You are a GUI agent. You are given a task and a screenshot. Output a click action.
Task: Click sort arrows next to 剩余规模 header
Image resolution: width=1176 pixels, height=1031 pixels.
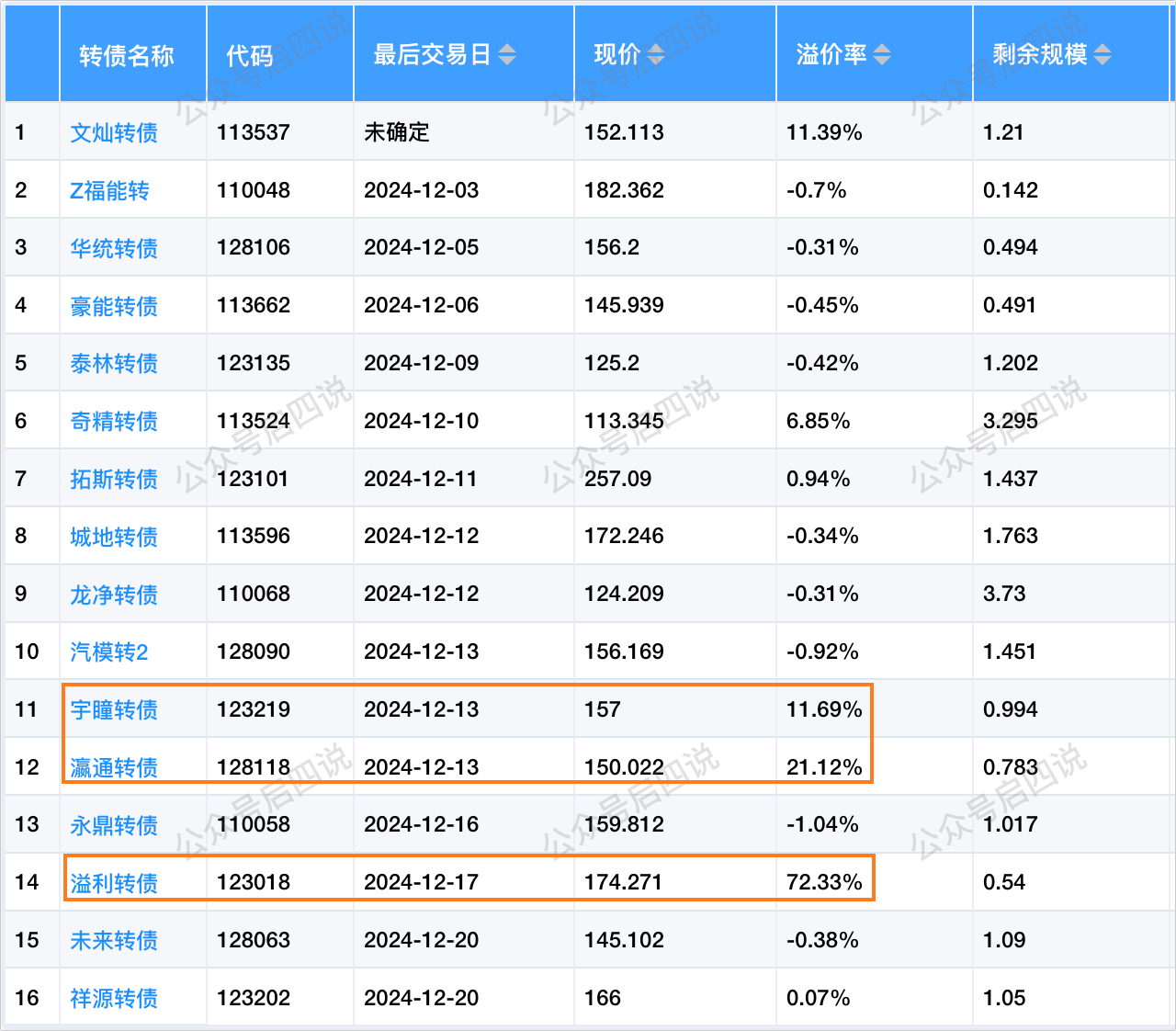tap(1102, 55)
